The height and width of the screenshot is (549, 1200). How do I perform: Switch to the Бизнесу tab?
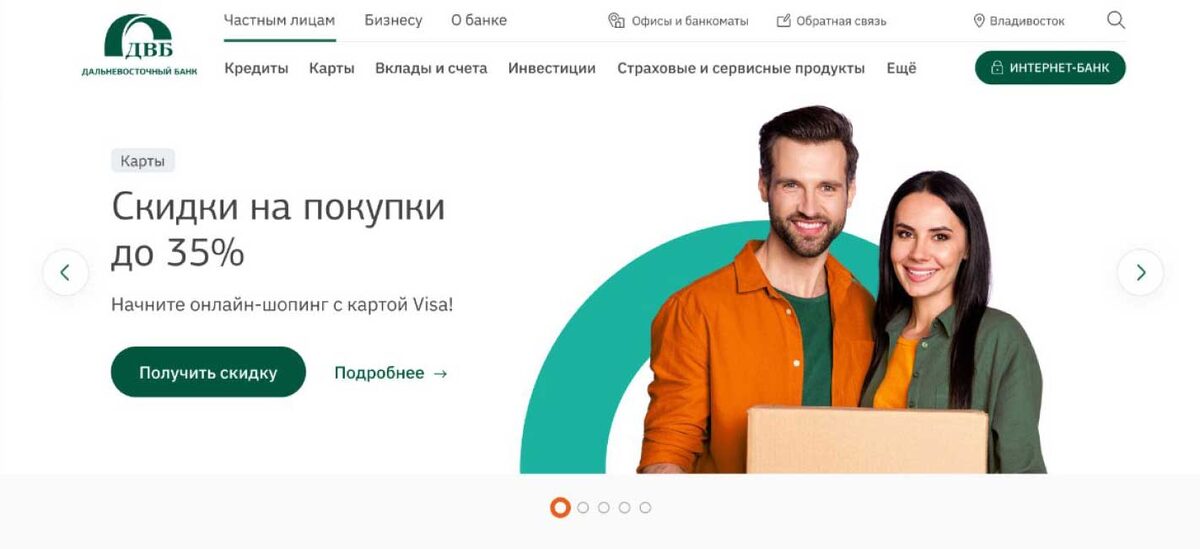click(x=393, y=20)
